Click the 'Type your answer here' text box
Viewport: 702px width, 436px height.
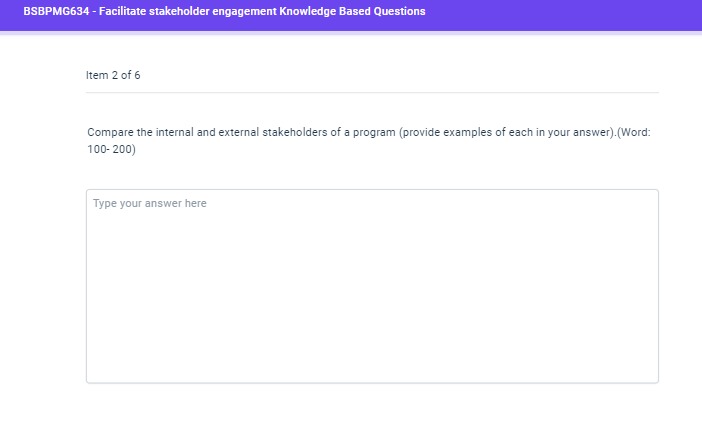(372, 286)
